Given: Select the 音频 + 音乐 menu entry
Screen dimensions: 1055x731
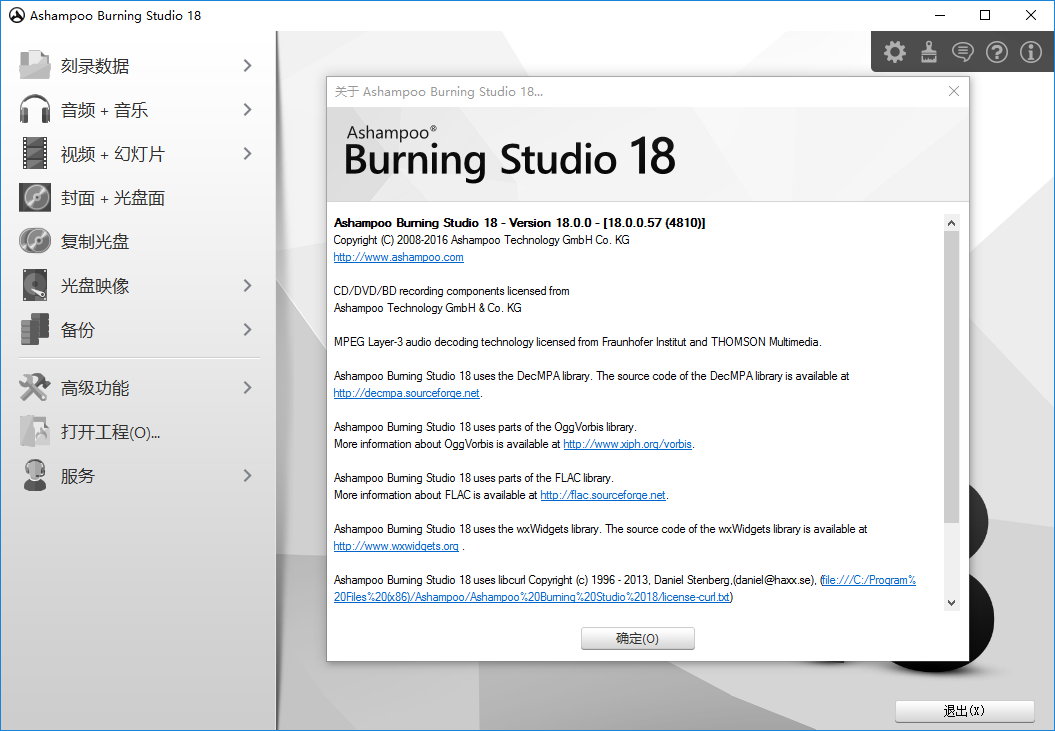Looking at the screenshot, I should tap(138, 110).
